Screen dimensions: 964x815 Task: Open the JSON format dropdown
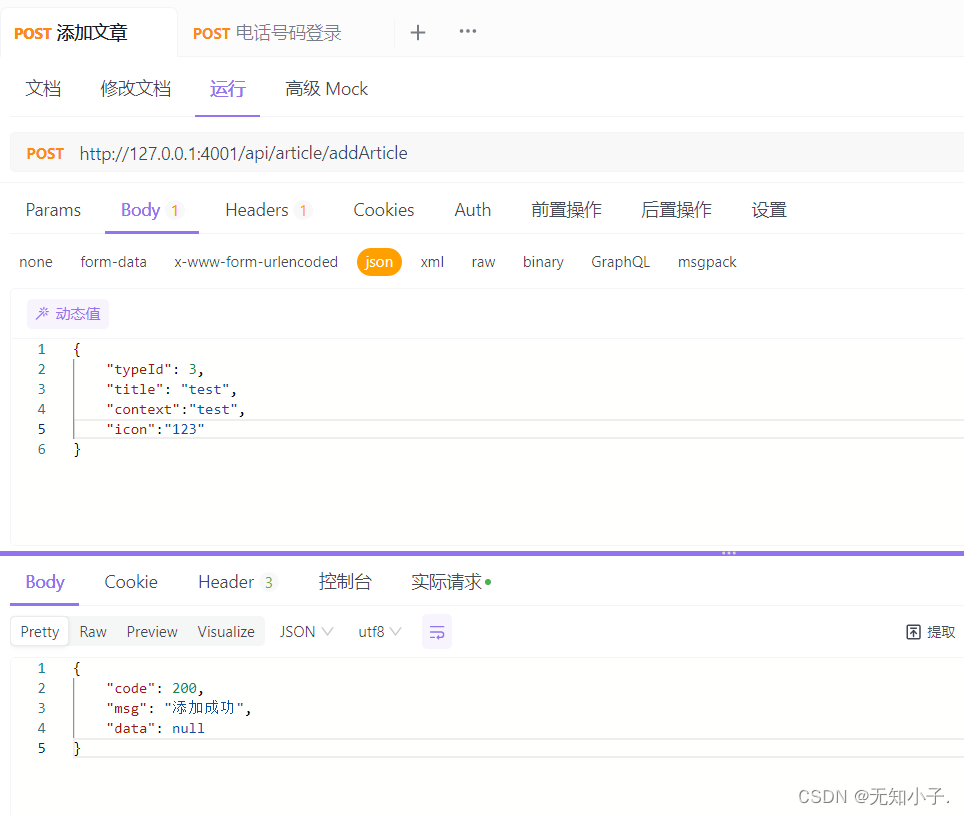click(x=306, y=631)
